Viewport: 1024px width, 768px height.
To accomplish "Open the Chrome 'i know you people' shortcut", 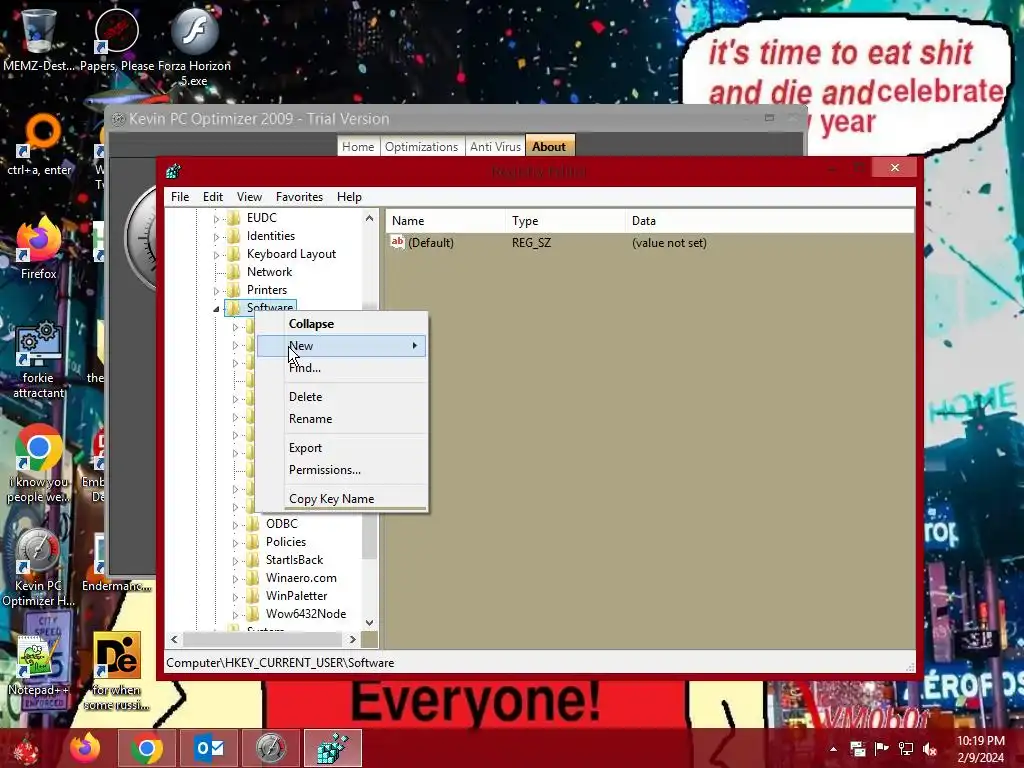I will pyautogui.click(x=38, y=464).
